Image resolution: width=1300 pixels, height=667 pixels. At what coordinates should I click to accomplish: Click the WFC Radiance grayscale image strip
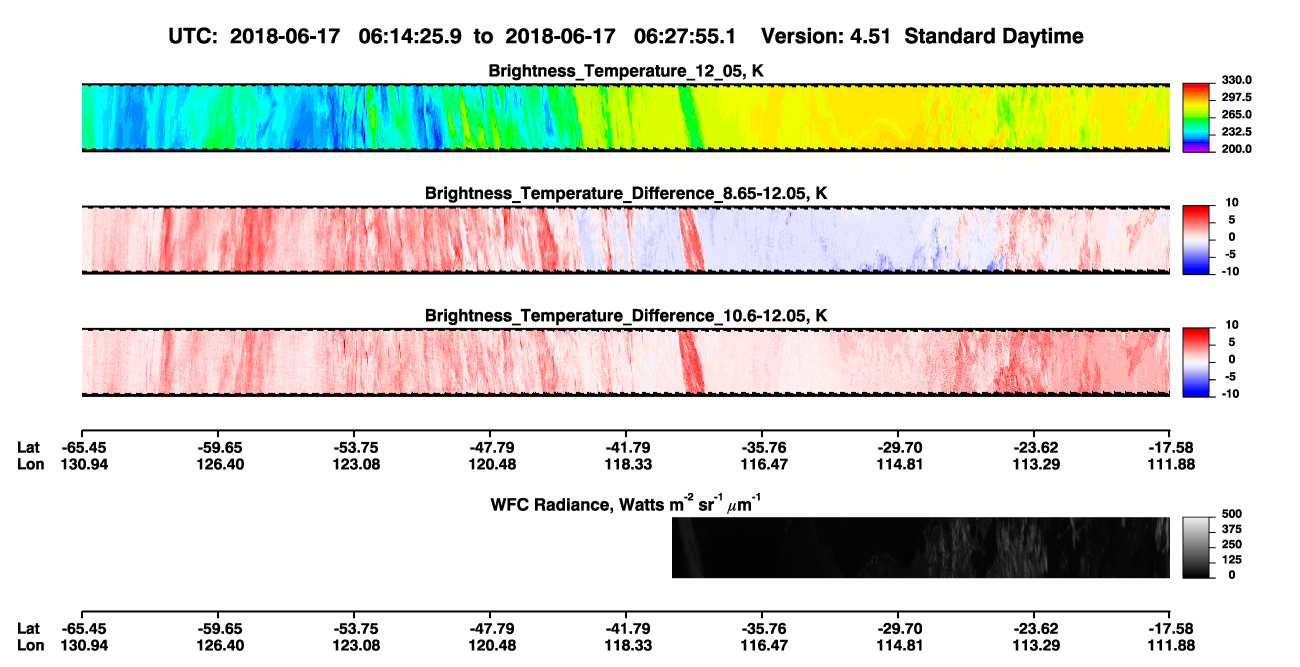[x=921, y=547]
